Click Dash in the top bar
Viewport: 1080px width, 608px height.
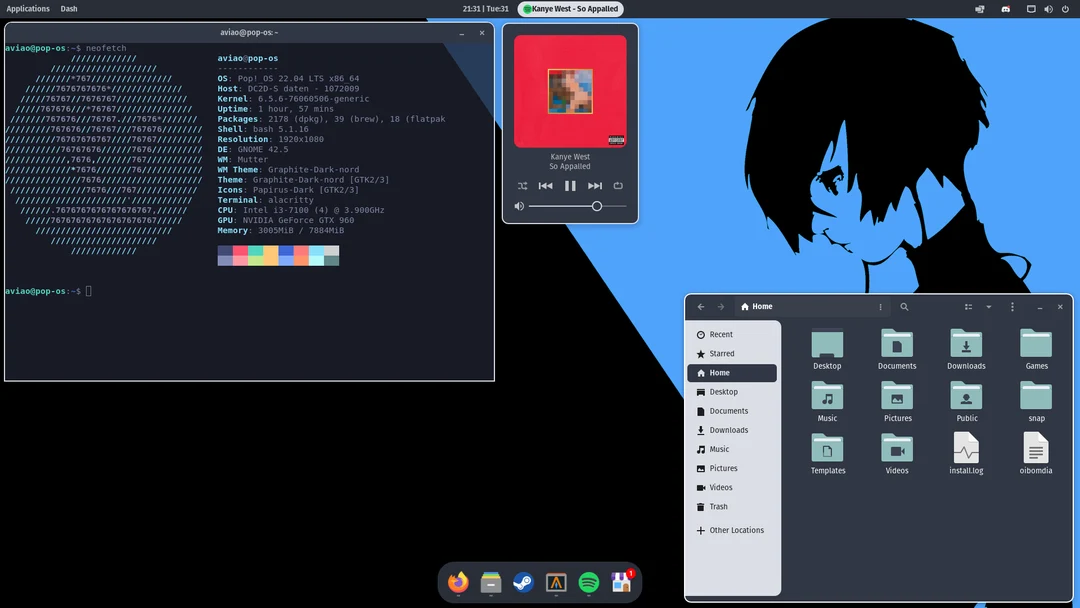pos(68,8)
